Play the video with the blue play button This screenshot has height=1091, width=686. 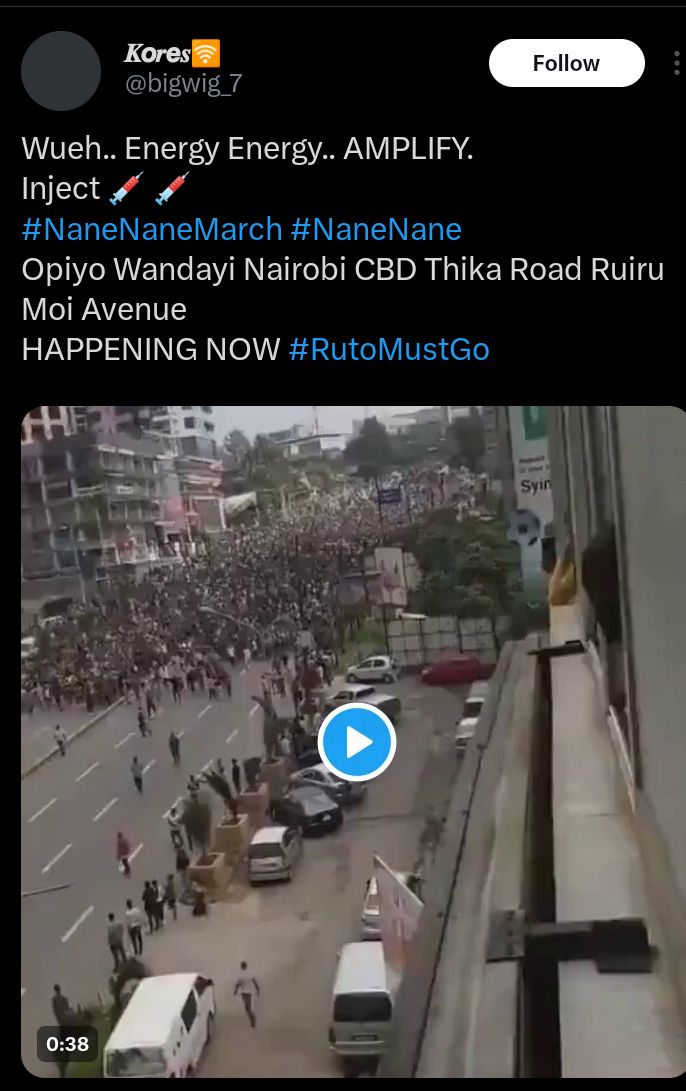pos(357,742)
